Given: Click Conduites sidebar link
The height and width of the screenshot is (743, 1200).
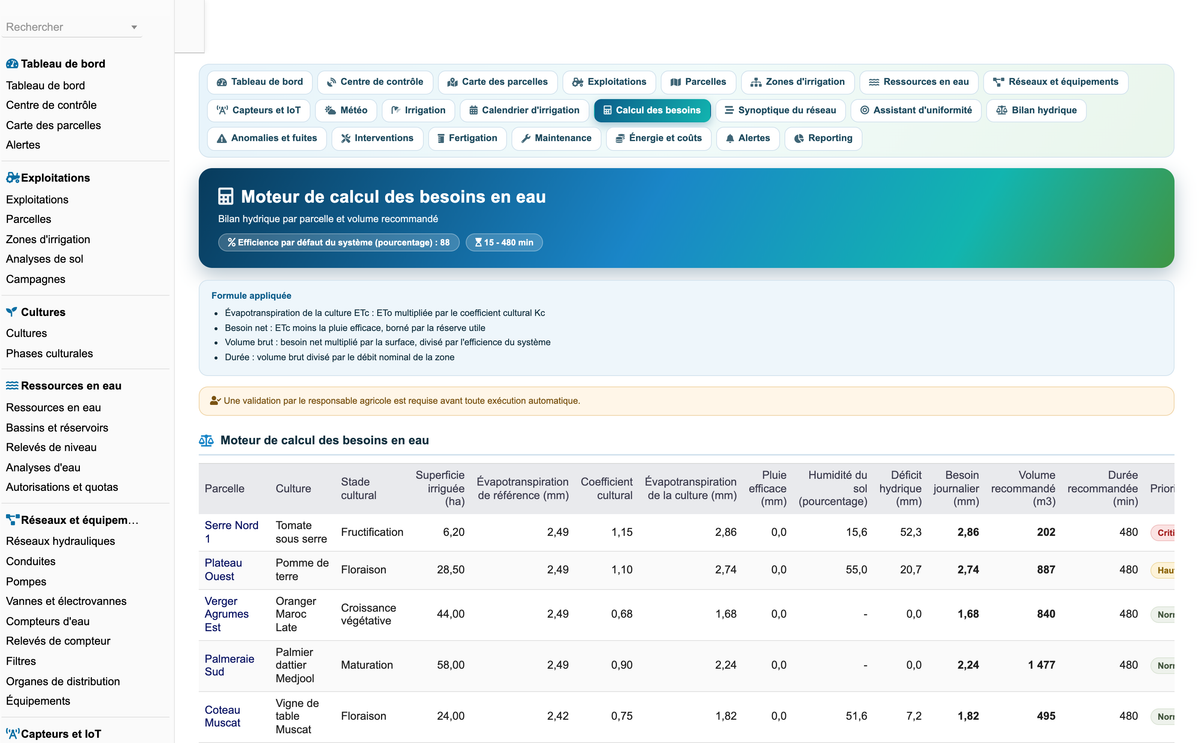Looking at the screenshot, I should coord(31,562).
